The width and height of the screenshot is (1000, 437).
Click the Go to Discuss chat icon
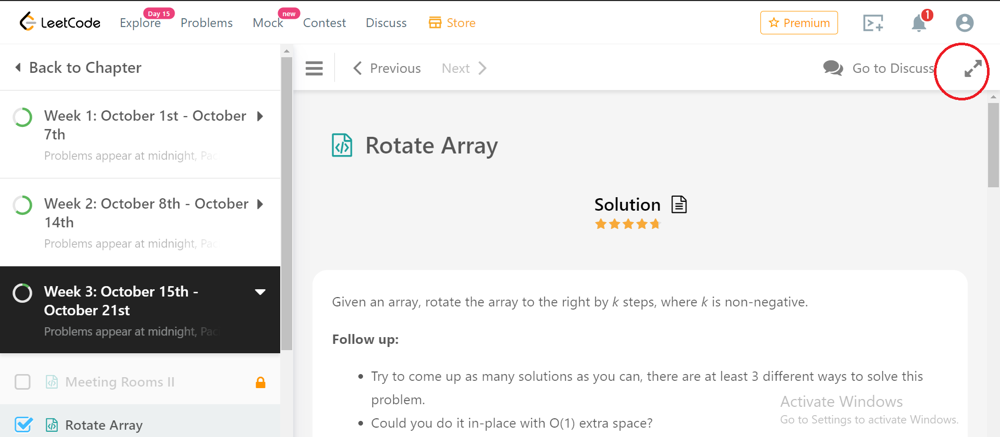833,68
